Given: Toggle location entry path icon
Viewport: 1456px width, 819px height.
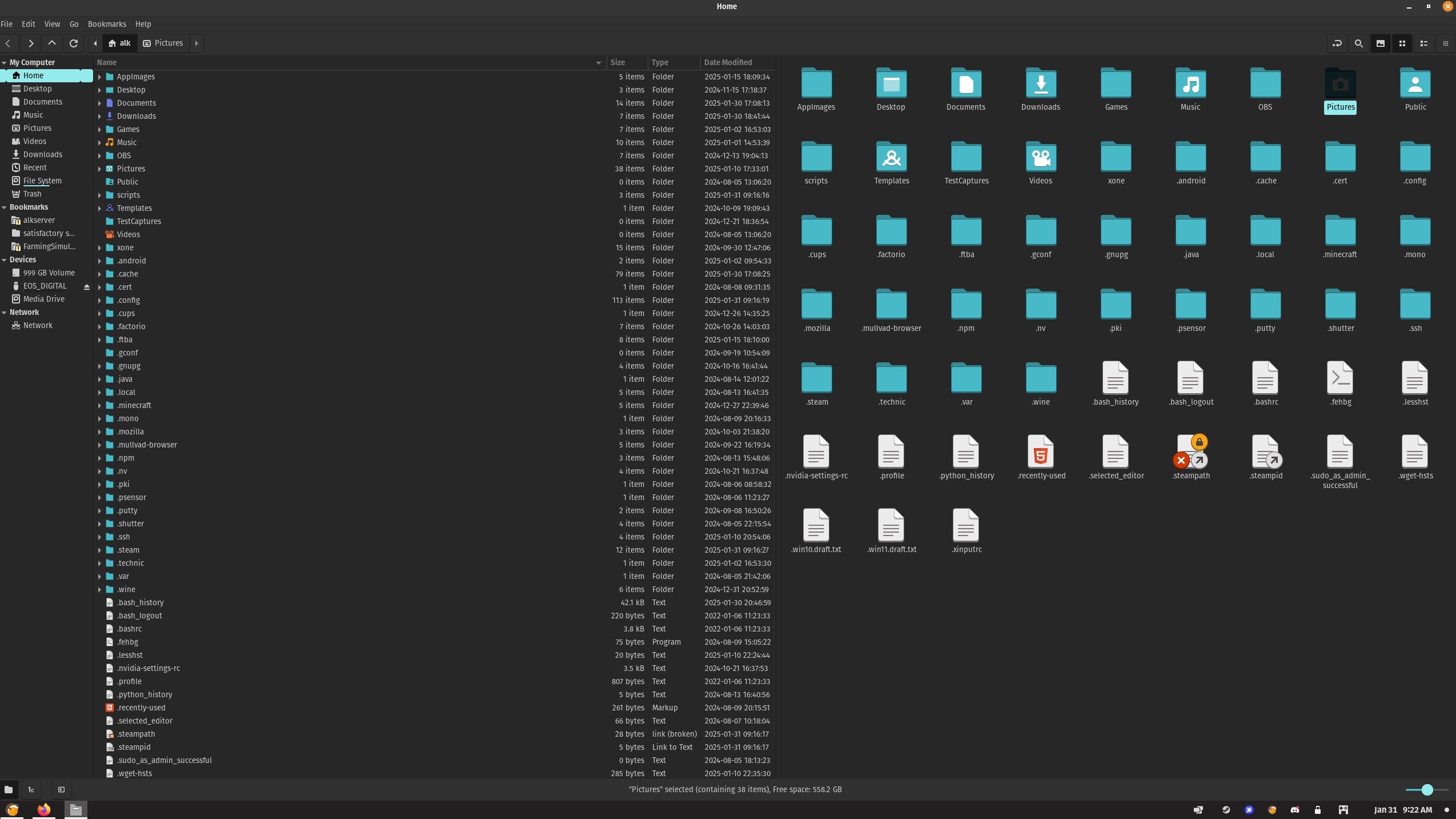Looking at the screenshot, I should pos(1337,43).
